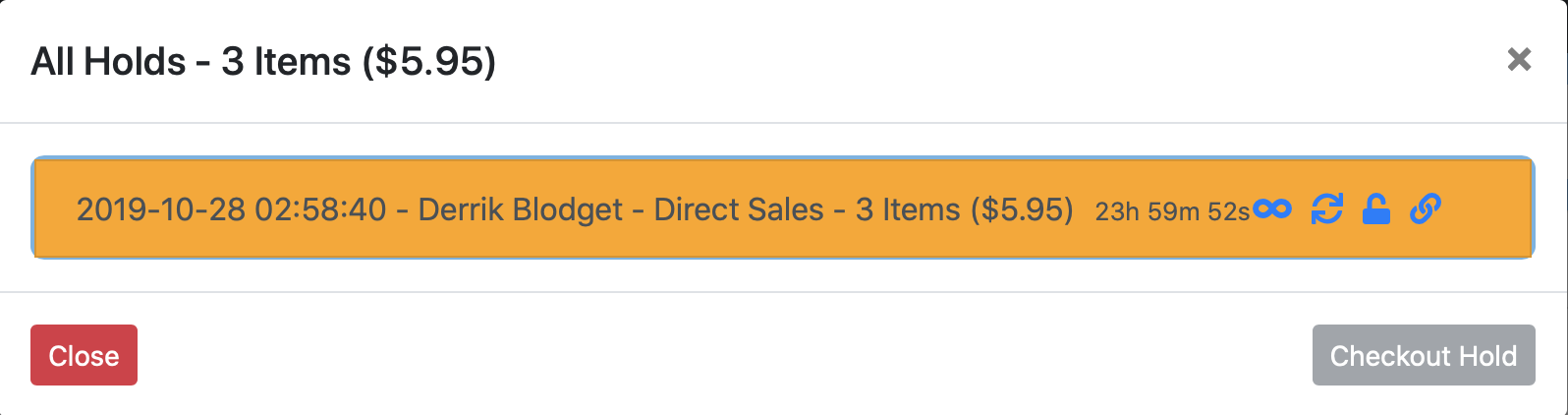Click the gray Checkout Hold button
Image resolution: width=1568 pixels, height=415 pixels.
1424,355
